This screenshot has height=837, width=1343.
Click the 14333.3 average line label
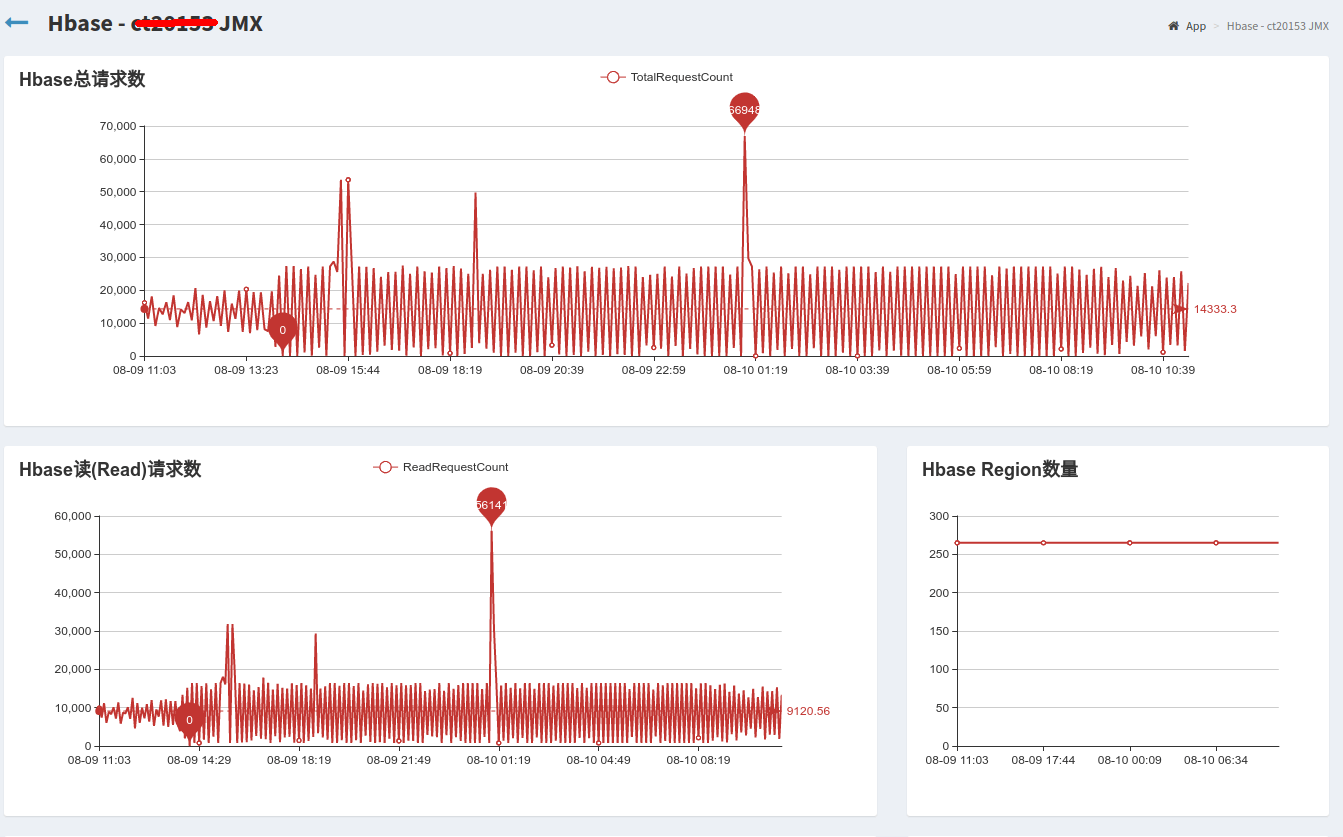pos(1215,309)
